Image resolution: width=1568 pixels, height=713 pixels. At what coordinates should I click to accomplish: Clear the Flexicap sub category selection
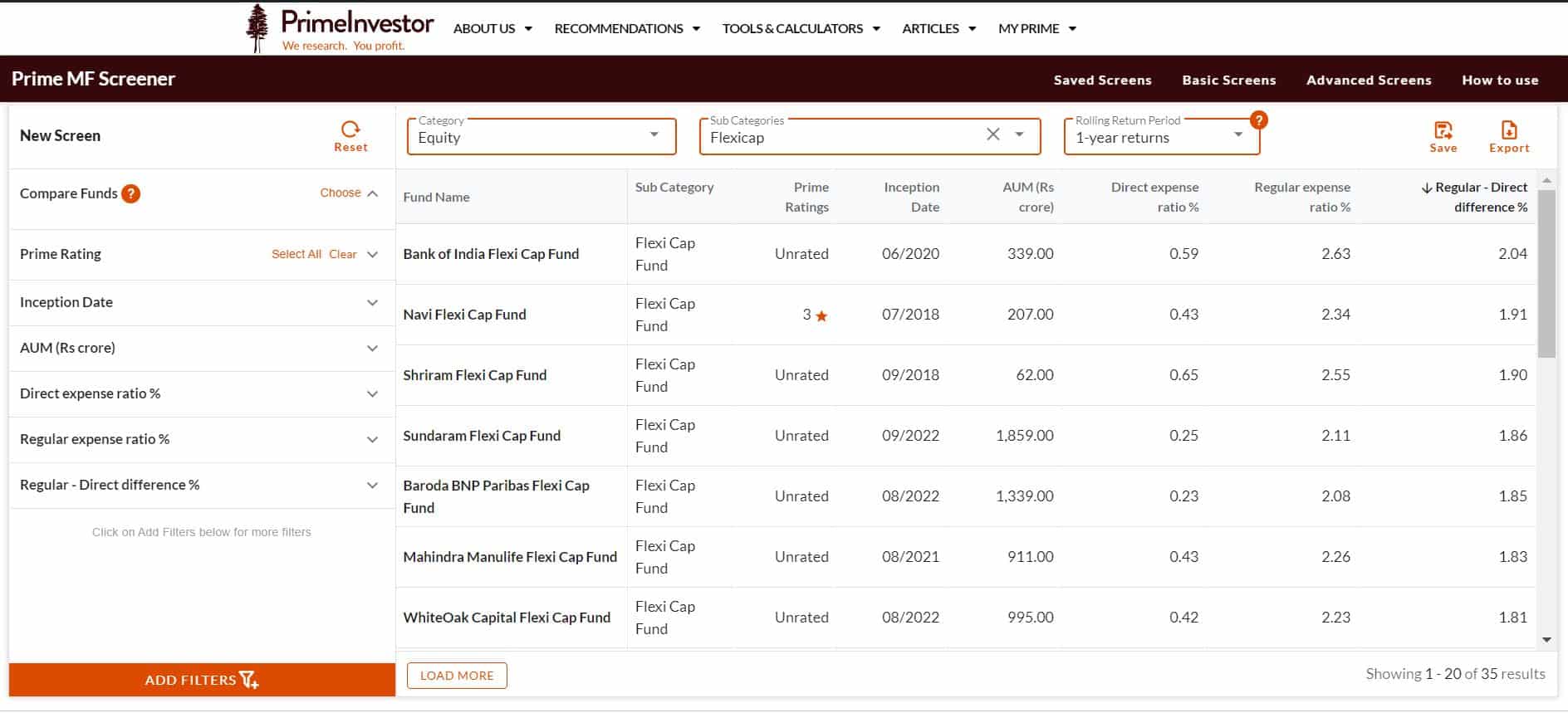[x=992, y=134]
